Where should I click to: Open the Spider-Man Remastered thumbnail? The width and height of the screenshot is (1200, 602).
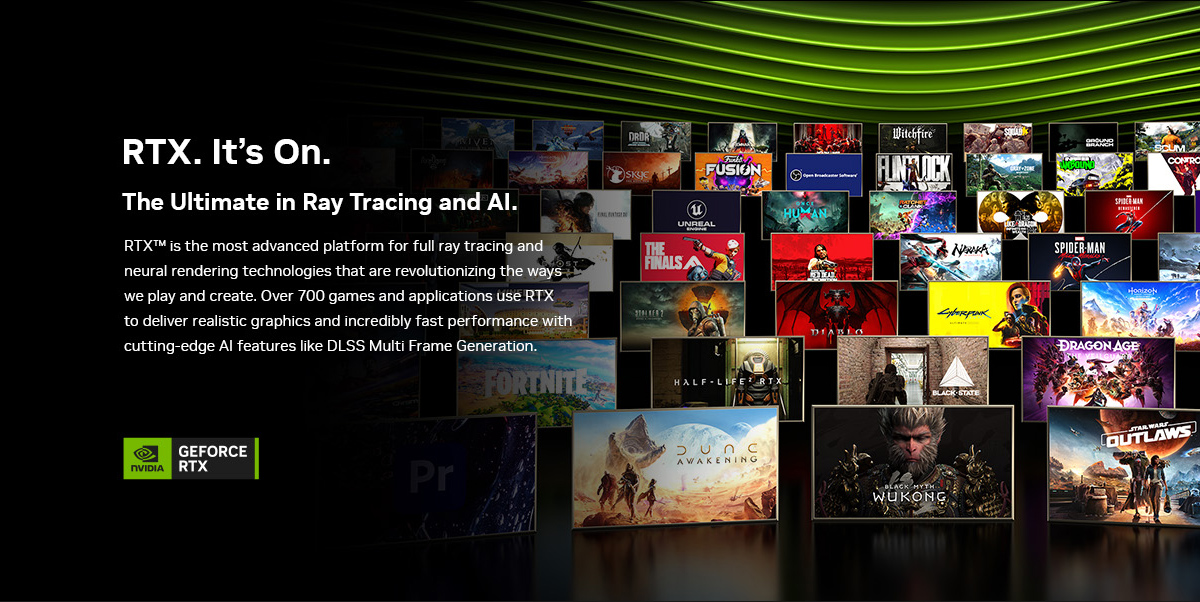tap(1128, 213)
